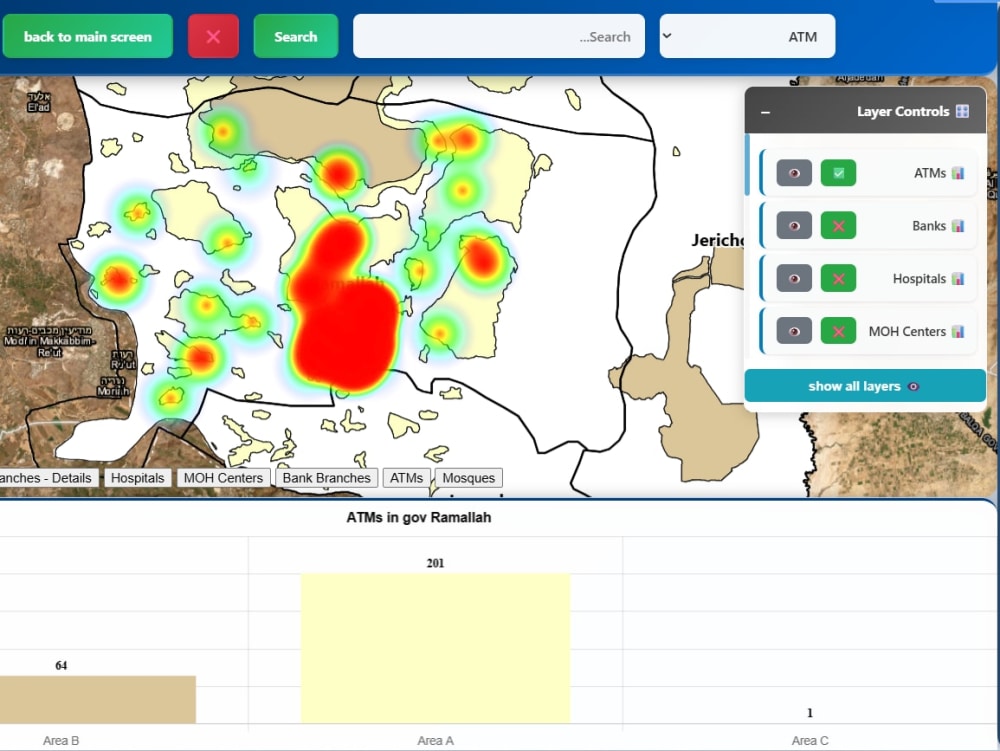Click the ATMs in gov Ramallah chart title
The height and width of the screenshot is (751, 1000).
pos(418,517)
